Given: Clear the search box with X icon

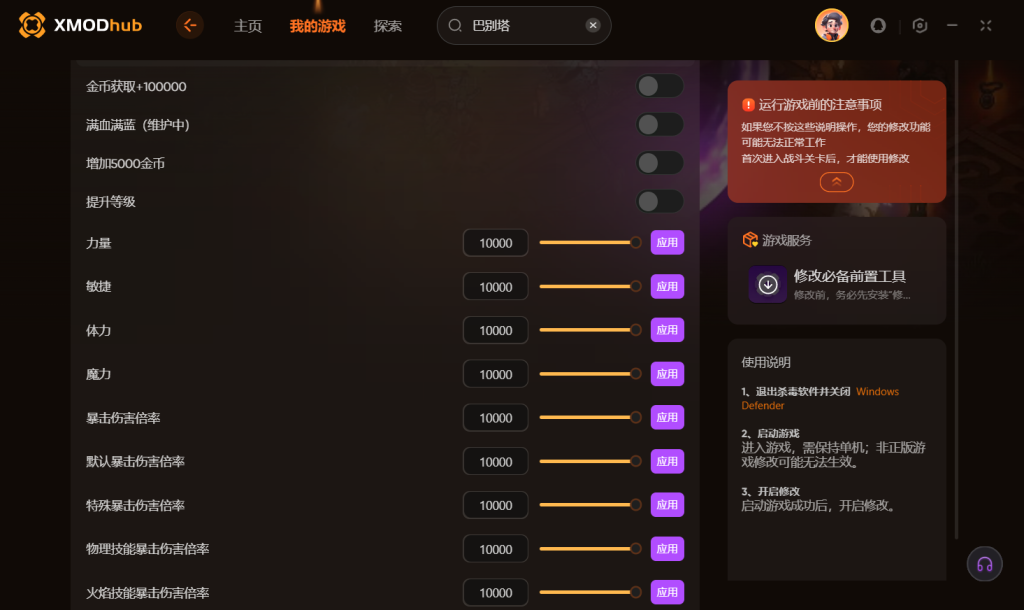Looking at the screenshot, I should click(592, 25).
